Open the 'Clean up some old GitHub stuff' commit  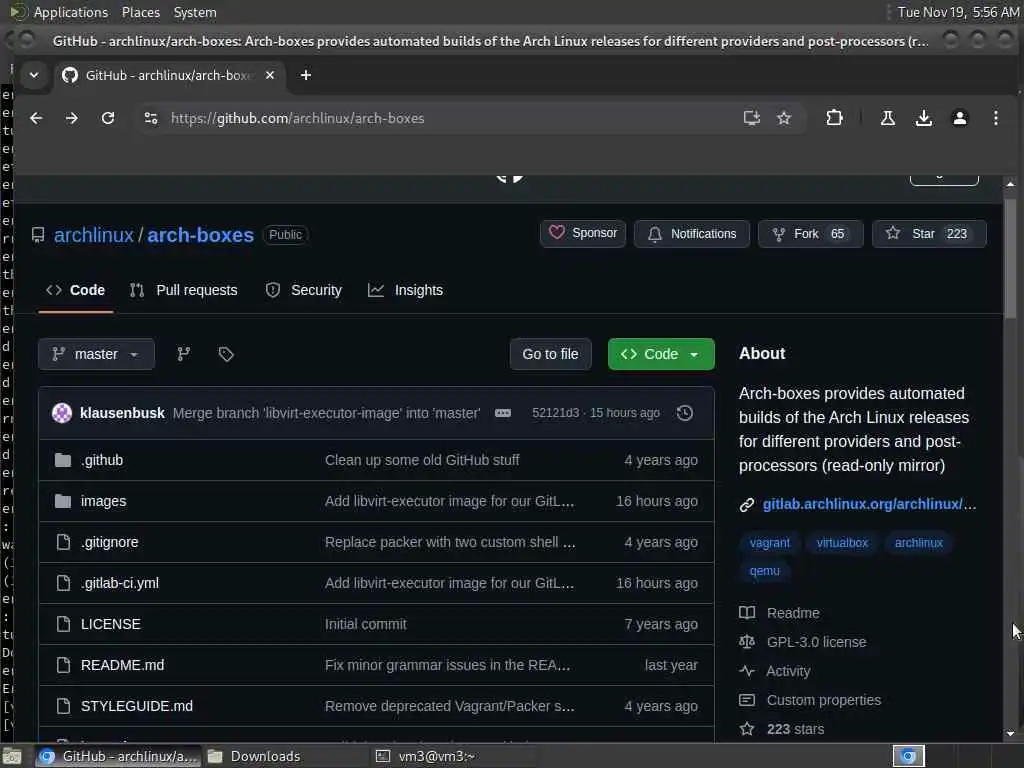coord(422,460)
